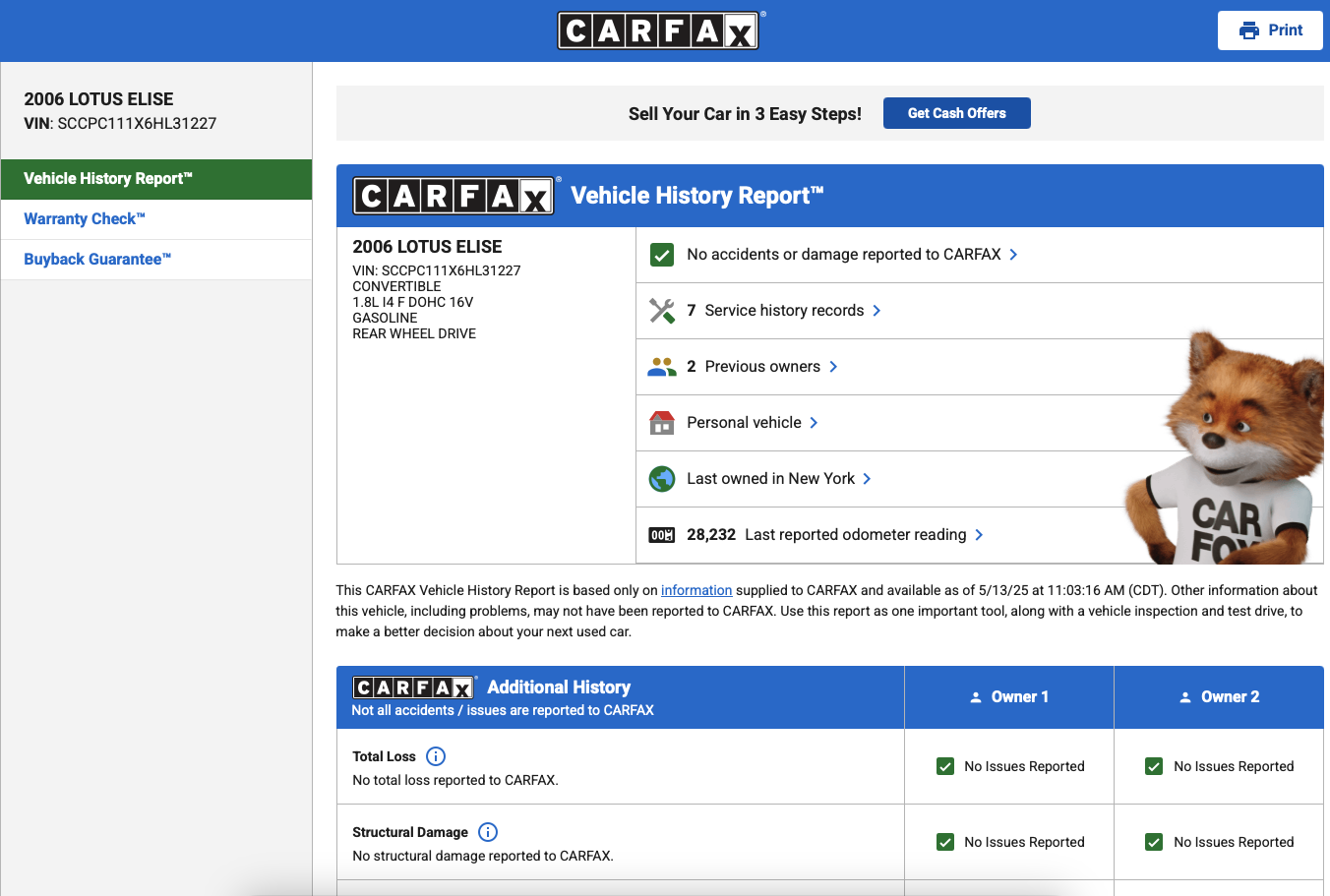Expand the Service history records chevron
Screen dimensions: 1330x896
[x=877, y=311]
